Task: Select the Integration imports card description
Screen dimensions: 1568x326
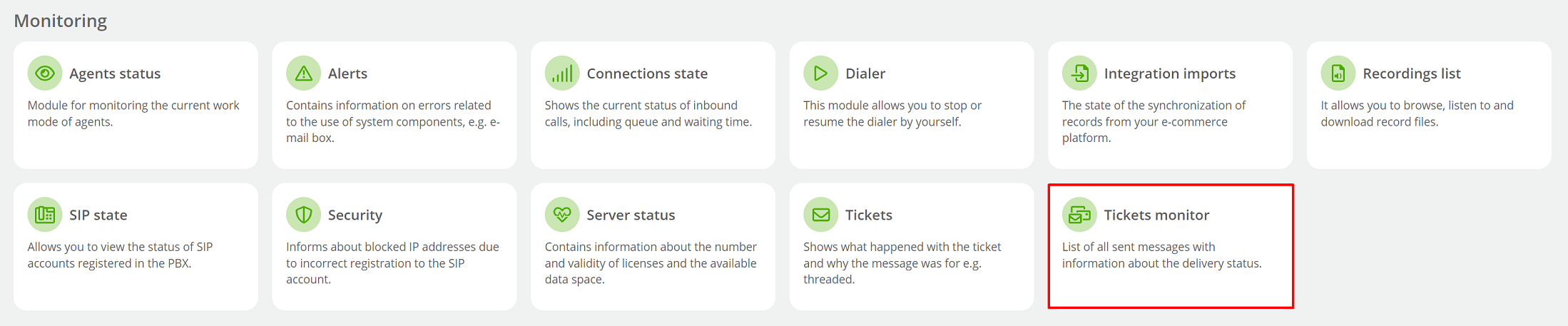Action: (x=1154, y=121)
